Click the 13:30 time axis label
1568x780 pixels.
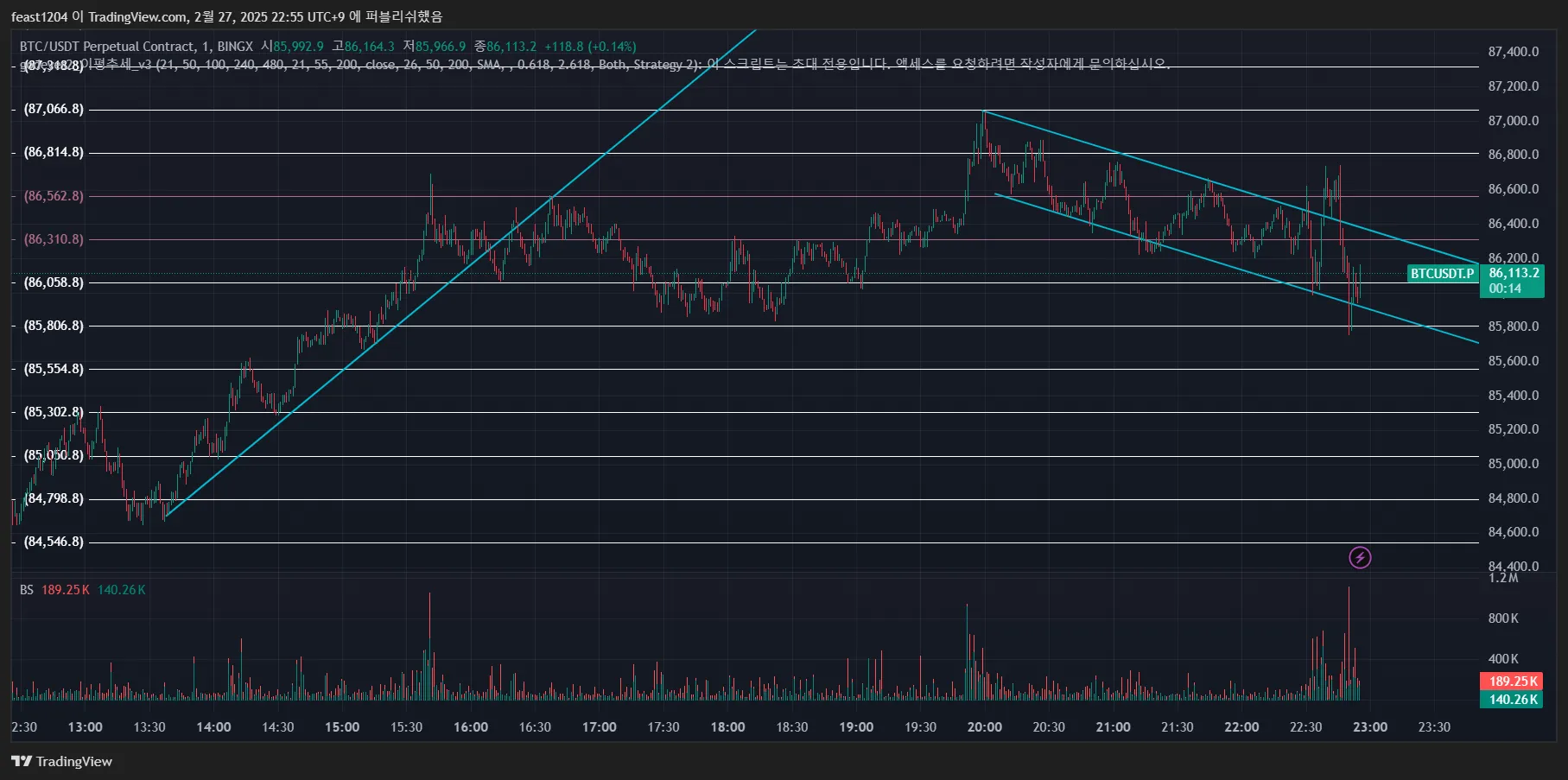coord(149,727)
